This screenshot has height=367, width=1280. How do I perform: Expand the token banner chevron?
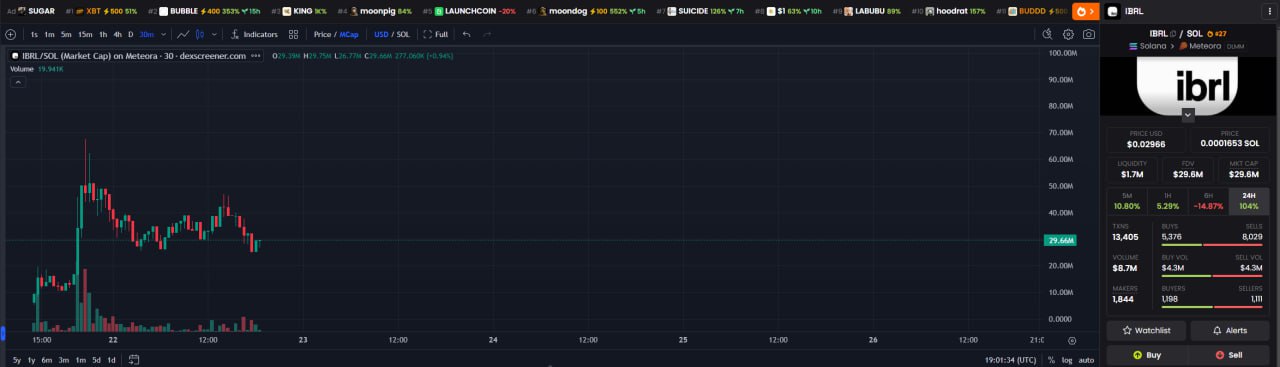pyautogui.click(x=1187, y=115)
